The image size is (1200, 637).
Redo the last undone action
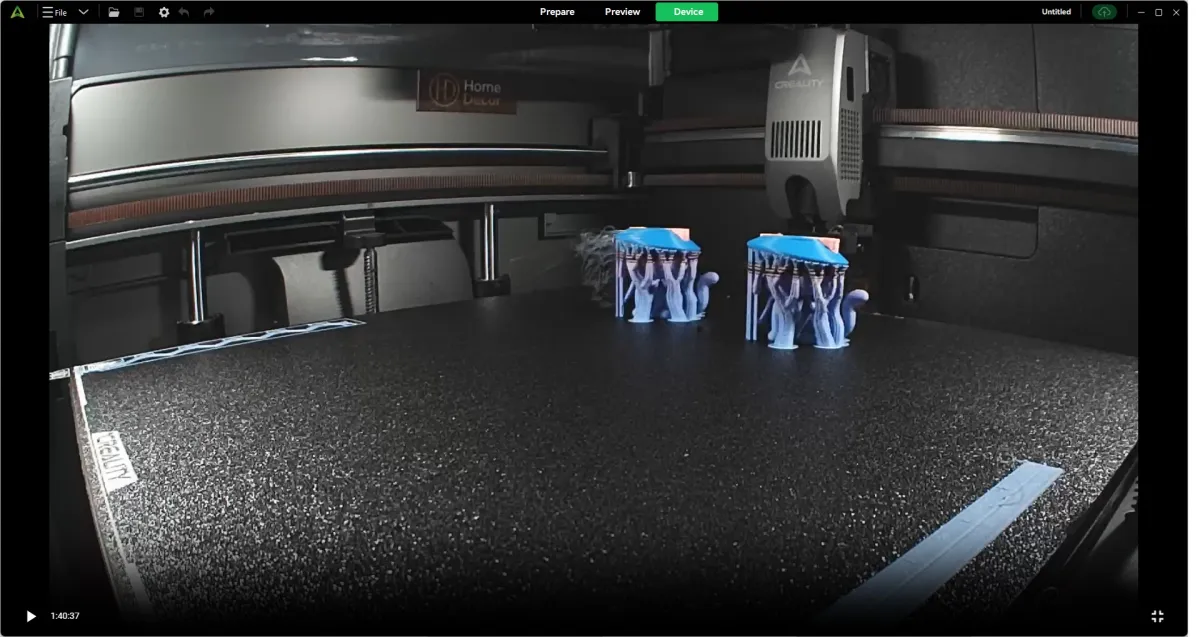[208, 12]
